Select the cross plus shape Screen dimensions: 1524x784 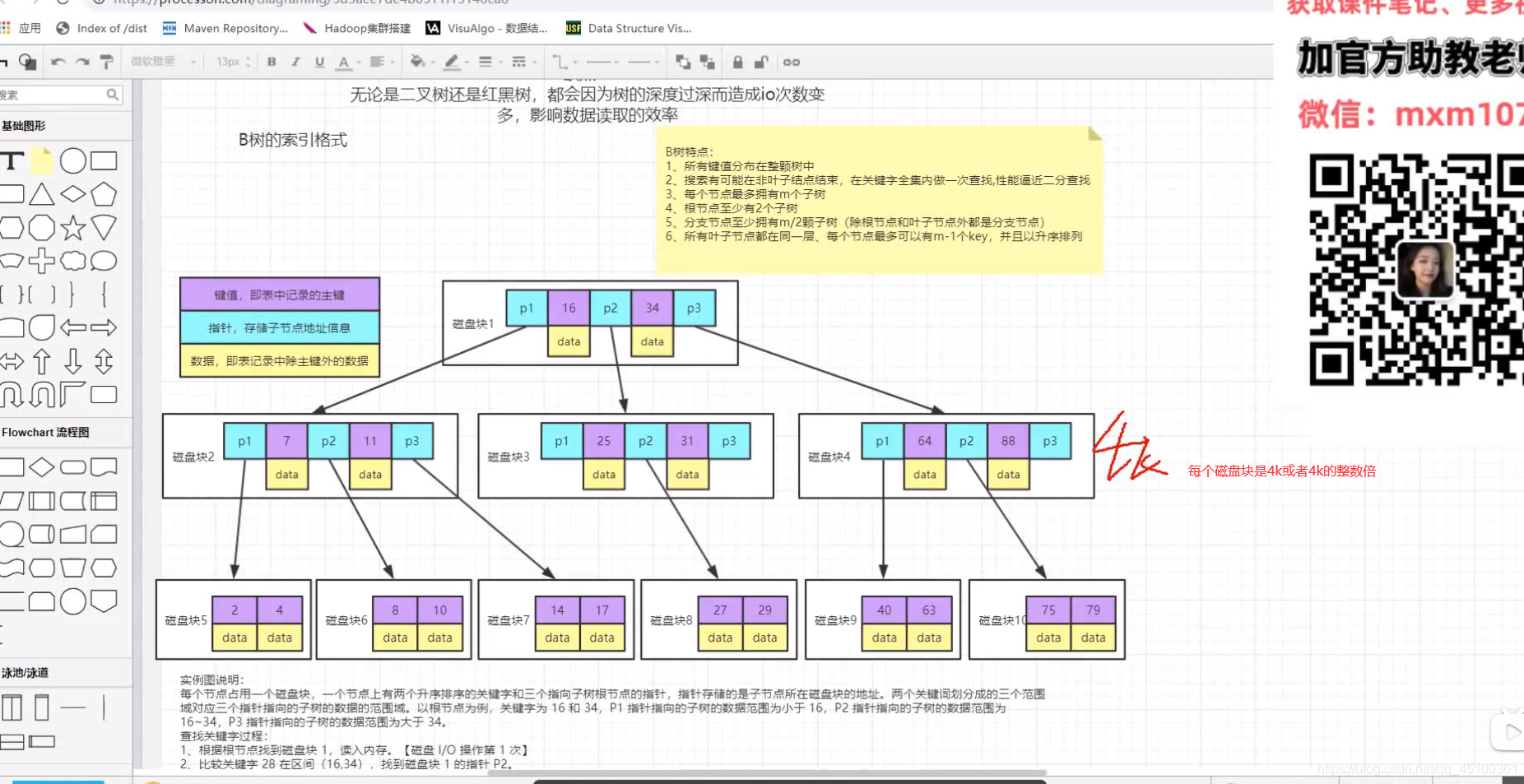[41, 261]
